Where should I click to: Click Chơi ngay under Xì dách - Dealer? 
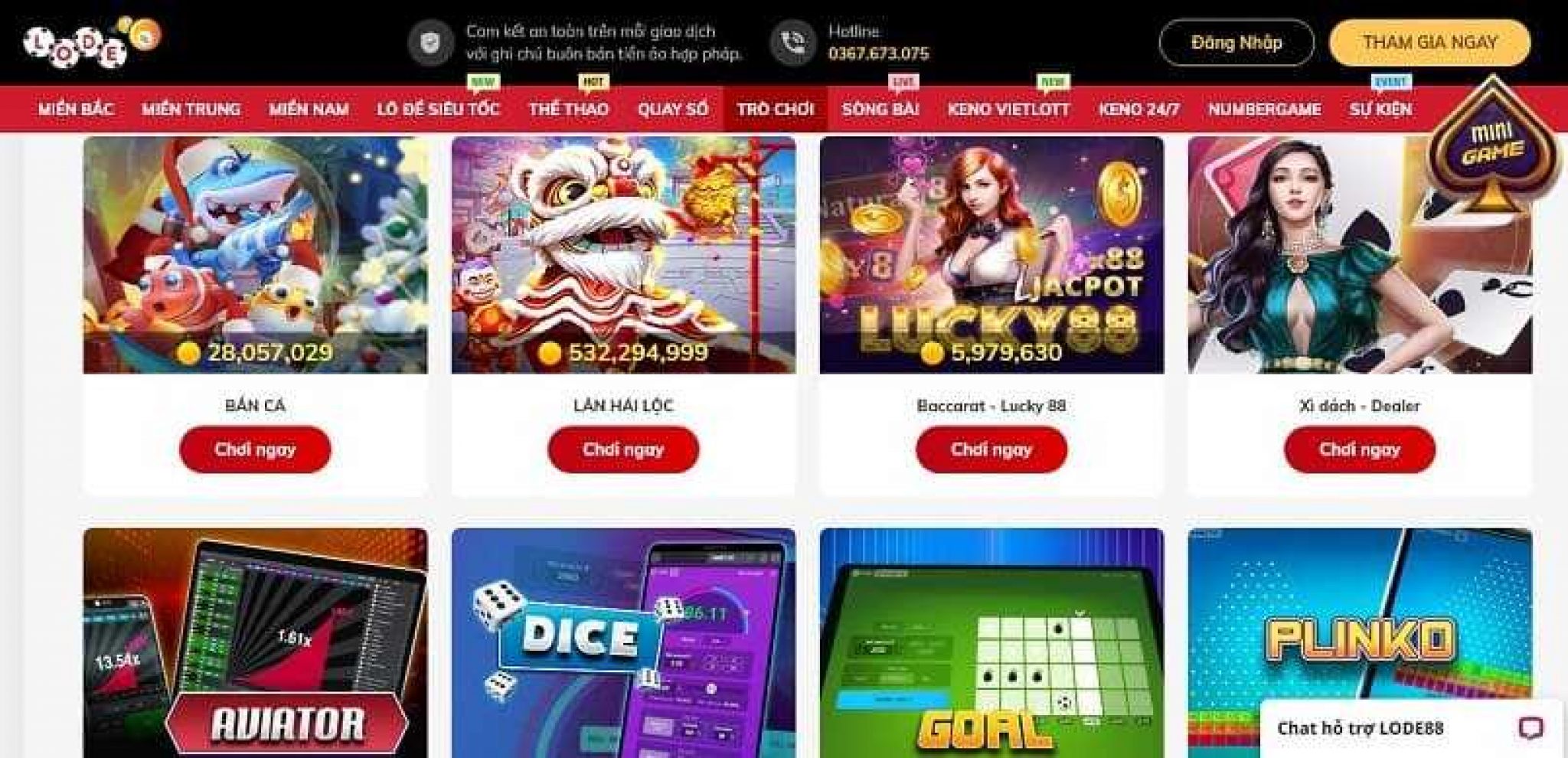tap(1360, 449)
